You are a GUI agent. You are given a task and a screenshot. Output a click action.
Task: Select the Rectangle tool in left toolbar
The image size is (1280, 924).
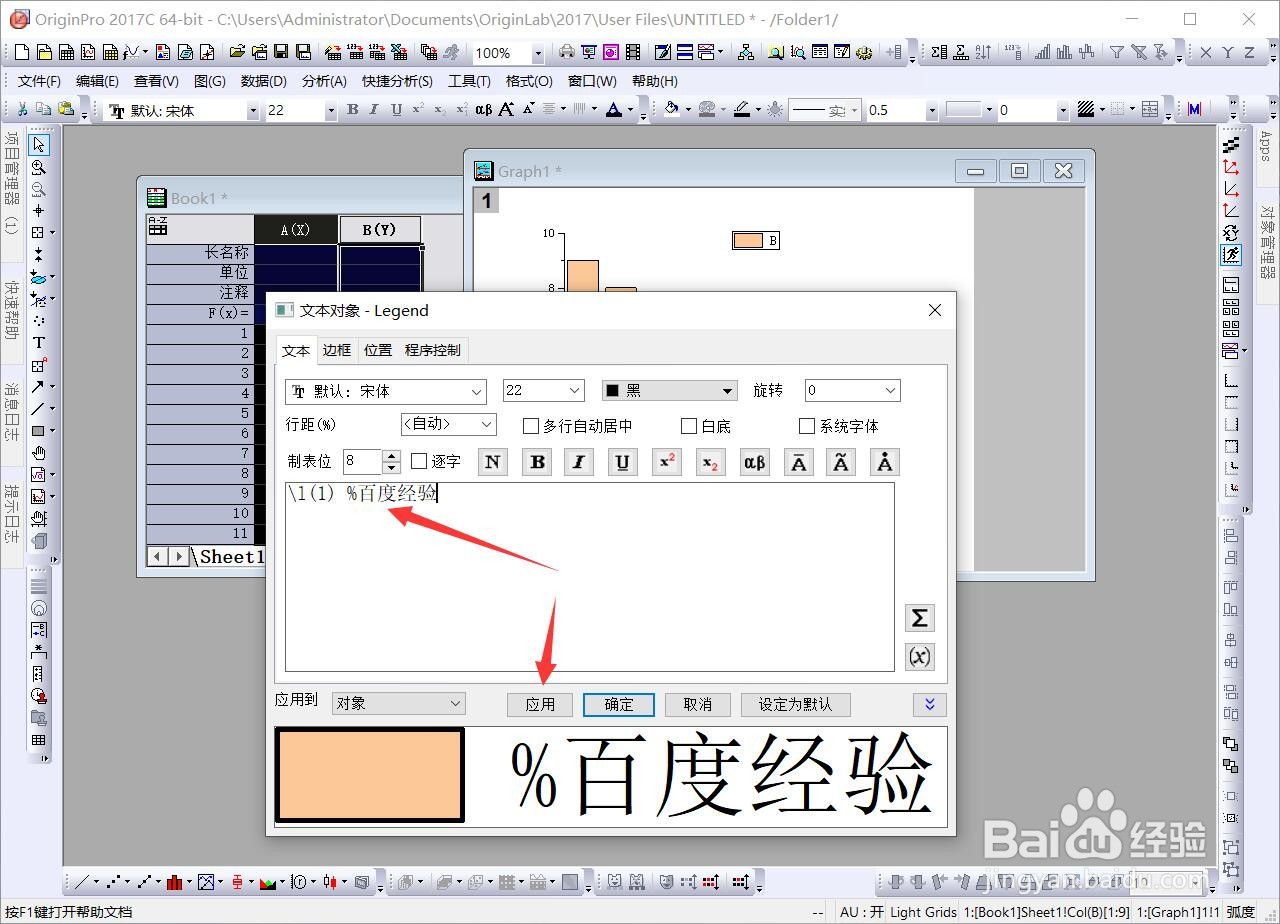[38, 431]
